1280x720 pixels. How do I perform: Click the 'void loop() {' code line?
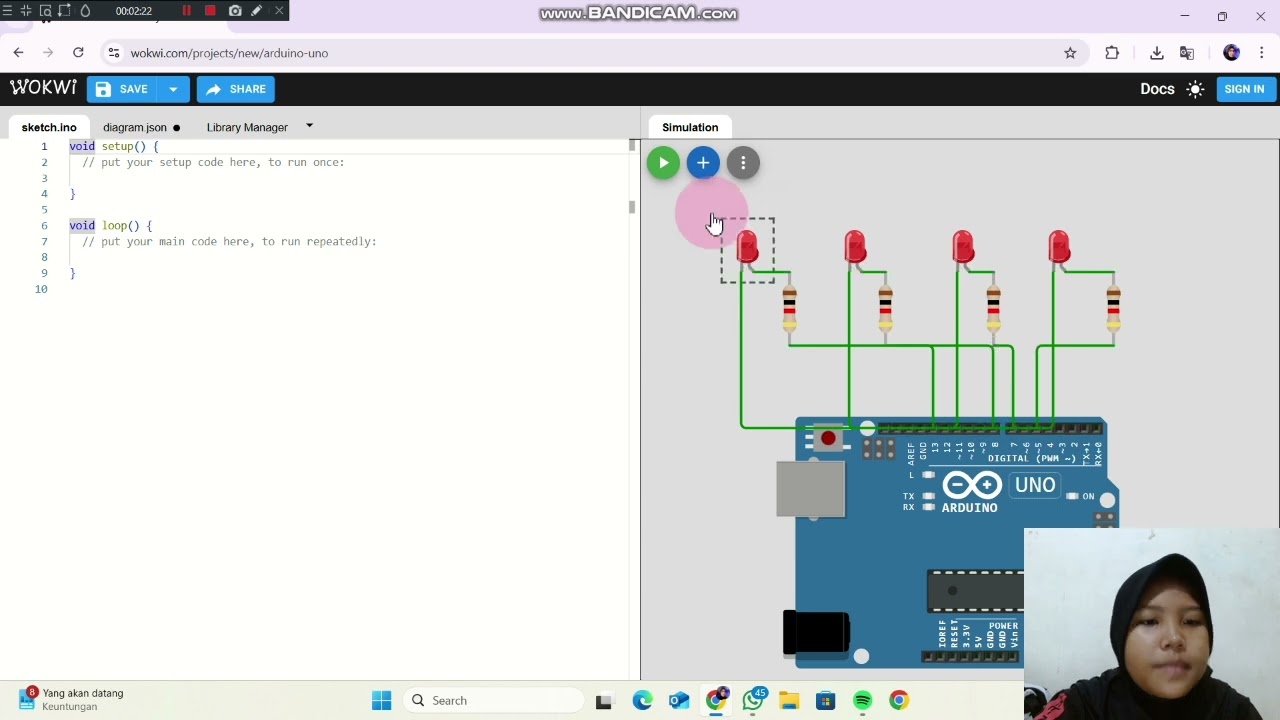tap(111, 225)
